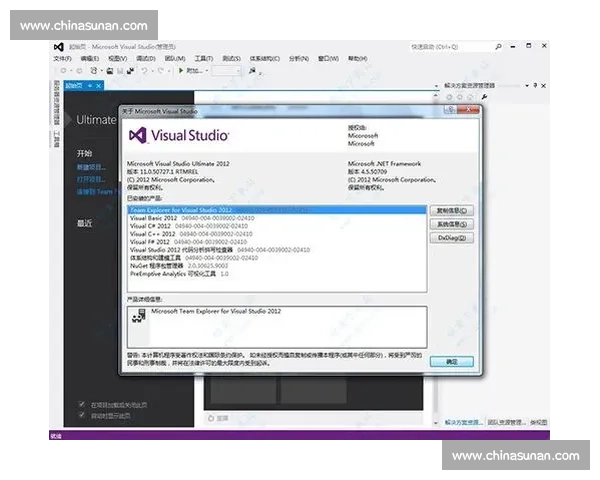Open the Solution Explorer window position dropdown
This screenshot has width=600, height=480.
527,85
